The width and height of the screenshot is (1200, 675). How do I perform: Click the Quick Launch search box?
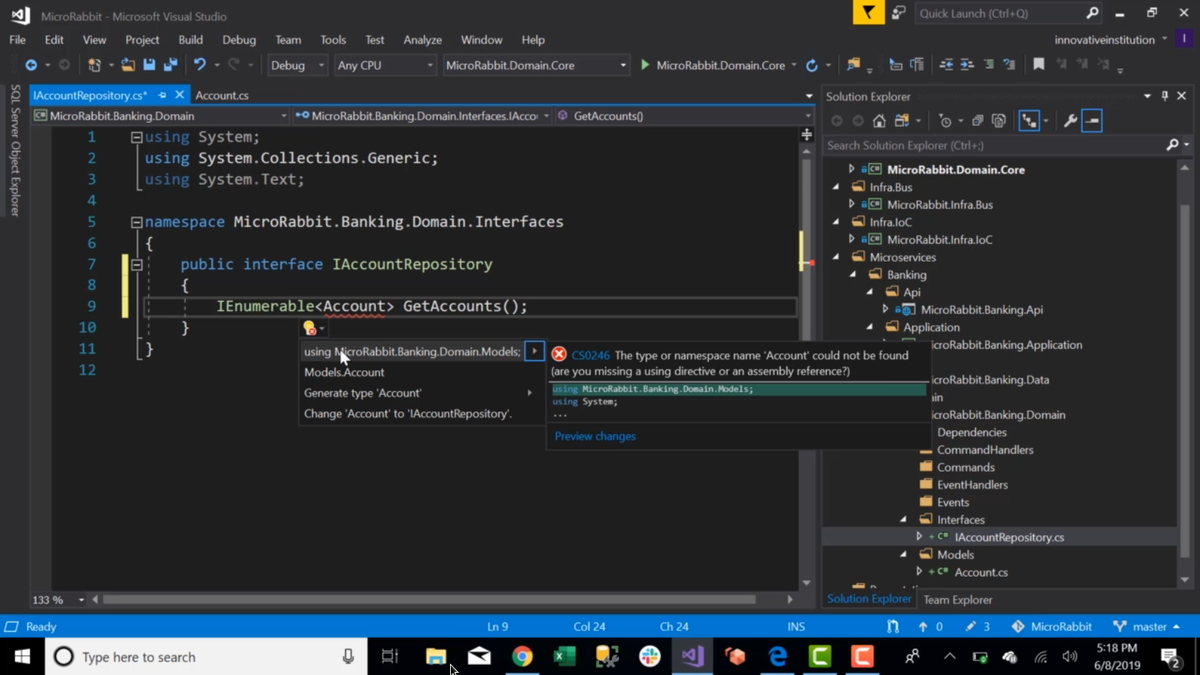pos(1008,13)
